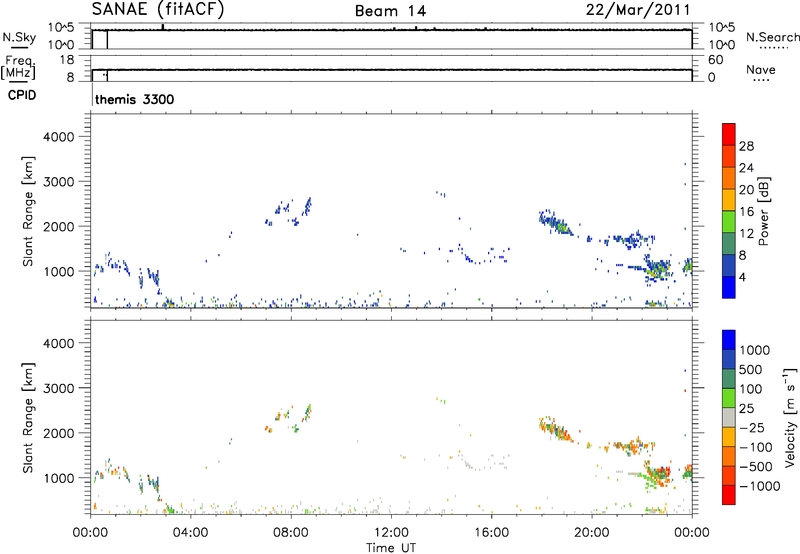Click the 'Beam 14' heading
Image resolution: width=800 pixels, height=554 pixels.
pyautogui.click(x=390, y=11)
